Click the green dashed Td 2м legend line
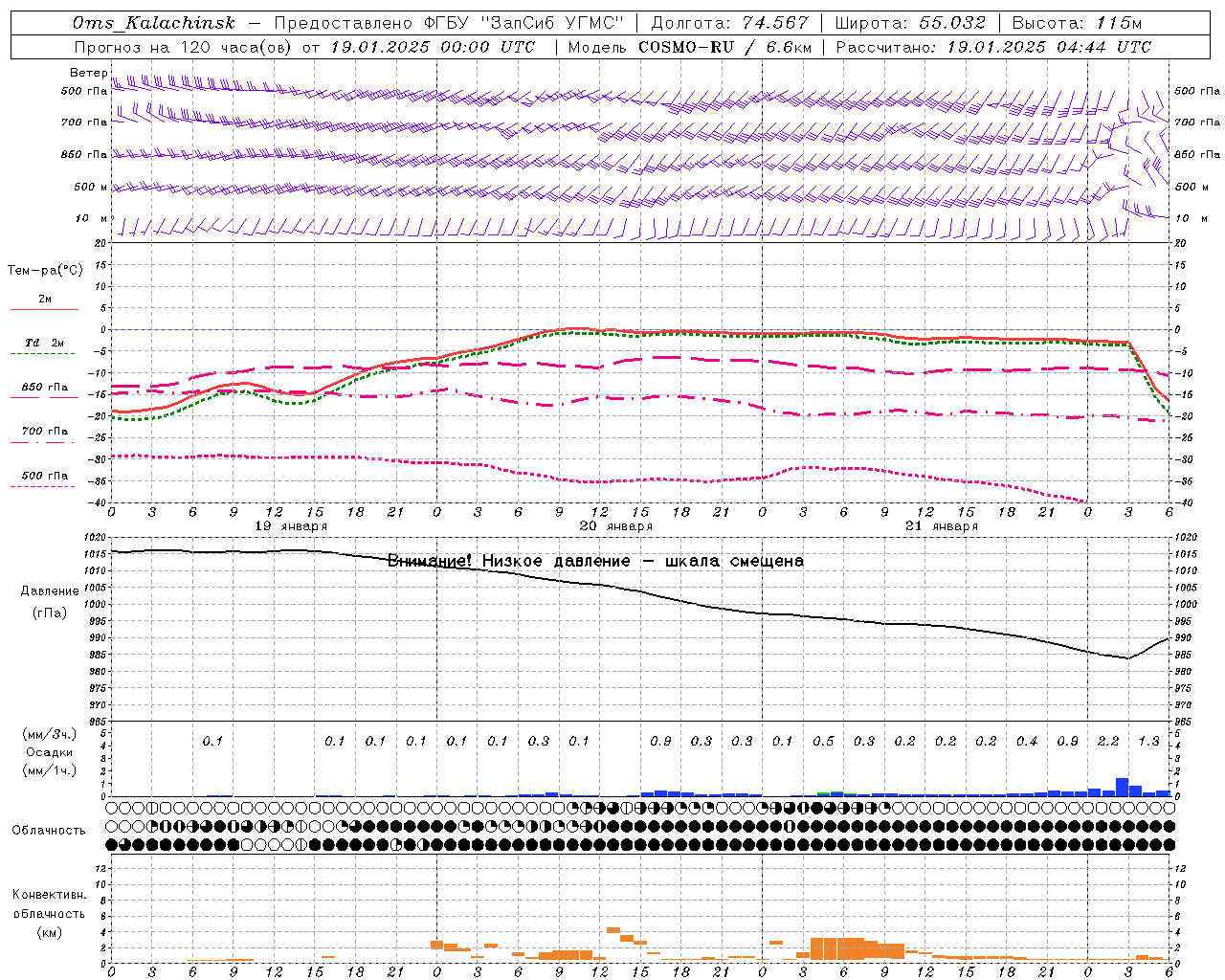Screen dimensions: 1225x980 tap(44, 353)
